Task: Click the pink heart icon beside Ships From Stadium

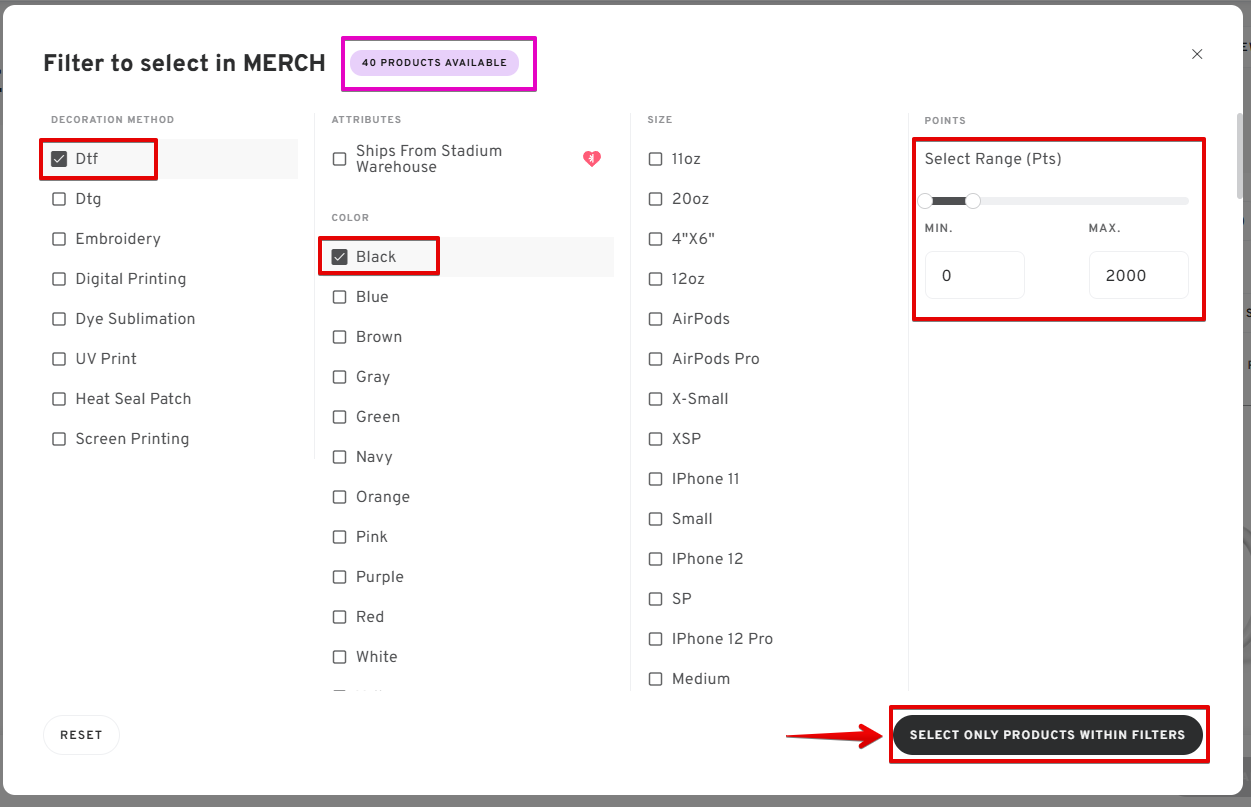Action: coord(592,159)
